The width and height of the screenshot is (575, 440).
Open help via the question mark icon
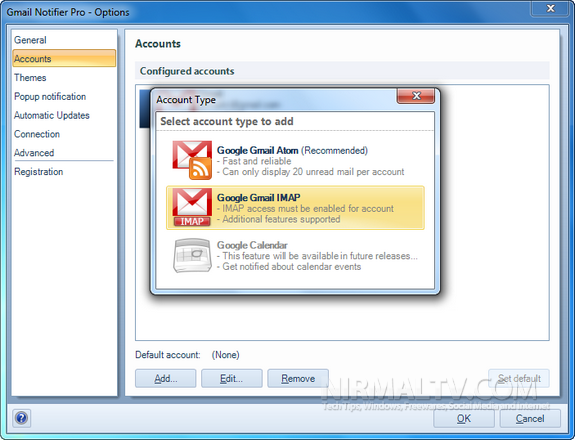point(22,418)
